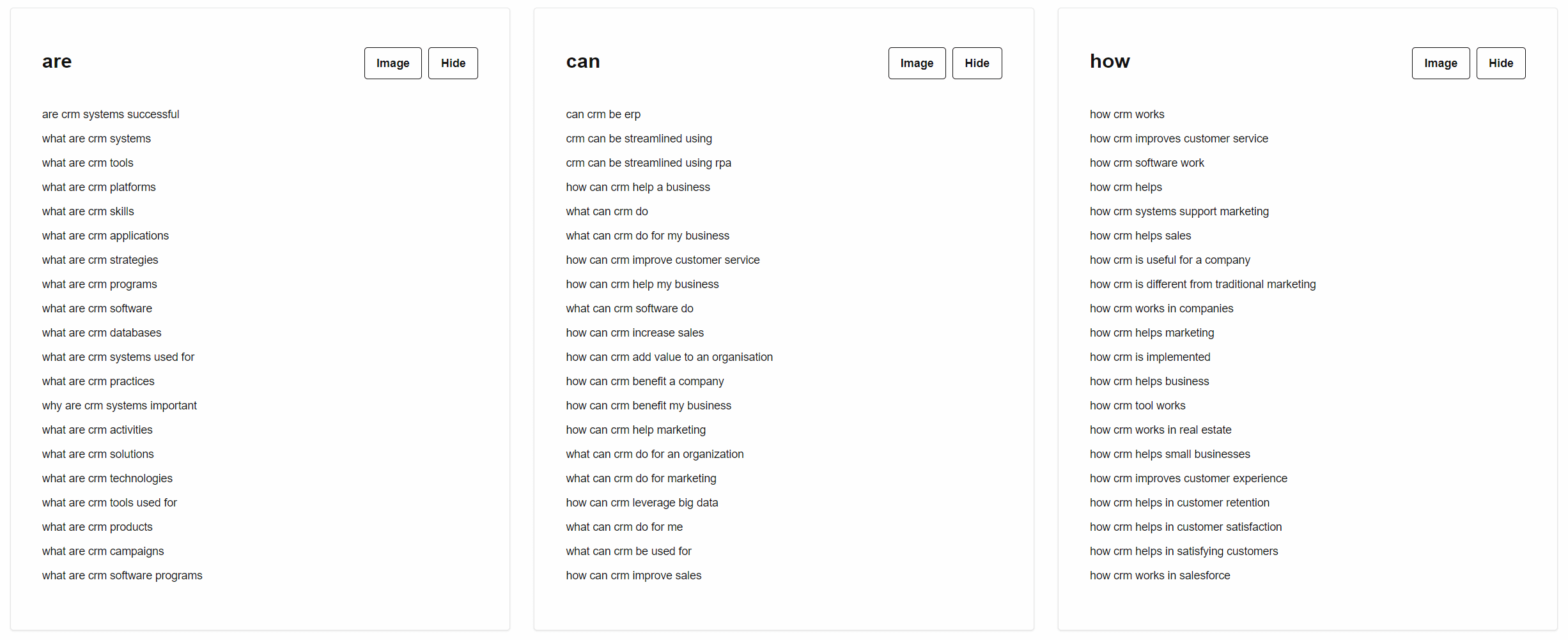The height and width of the screenshot is (640, 1568).
Task: Click Image button in the 'how' card
Action: click(1441, 63)
